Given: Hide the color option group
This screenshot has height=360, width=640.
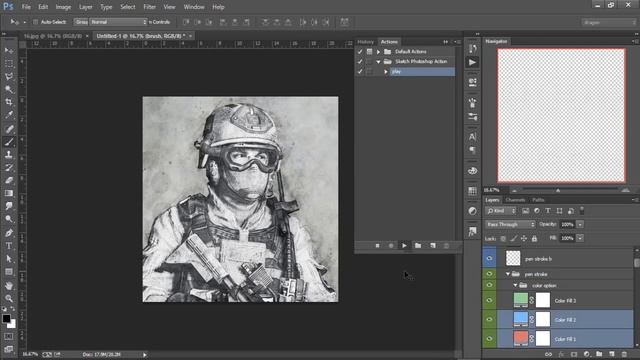Looking at the screenshot, I should 489,285.
